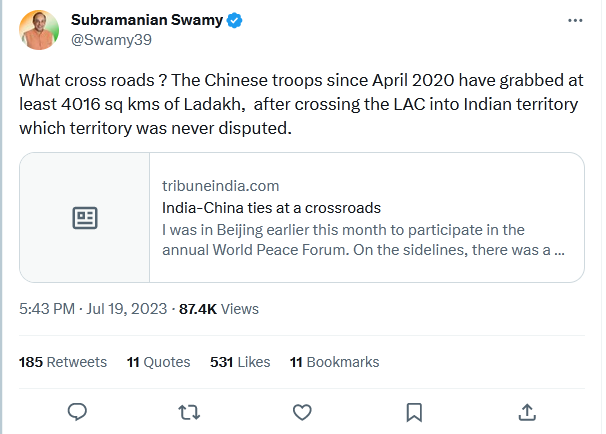The width and height of the screenshot is (606, 434).
Task: View the 531 Likes list
Action: [x=240, y=362]
